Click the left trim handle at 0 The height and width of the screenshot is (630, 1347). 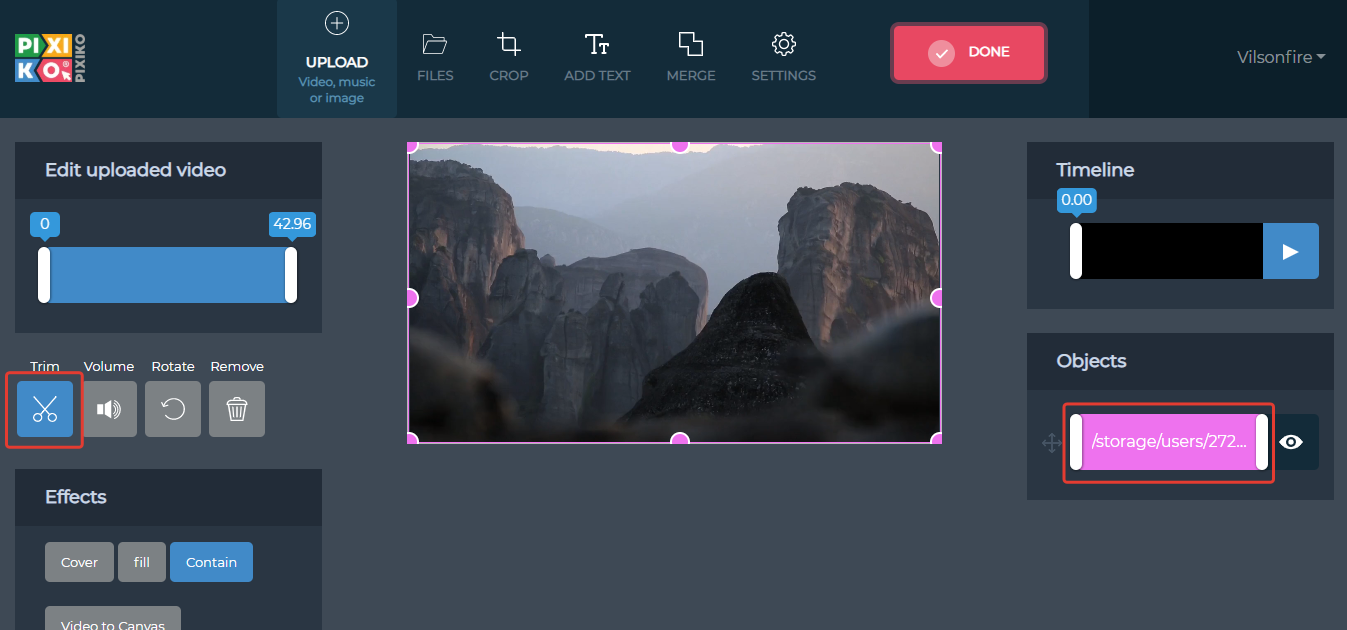(44, 275)
